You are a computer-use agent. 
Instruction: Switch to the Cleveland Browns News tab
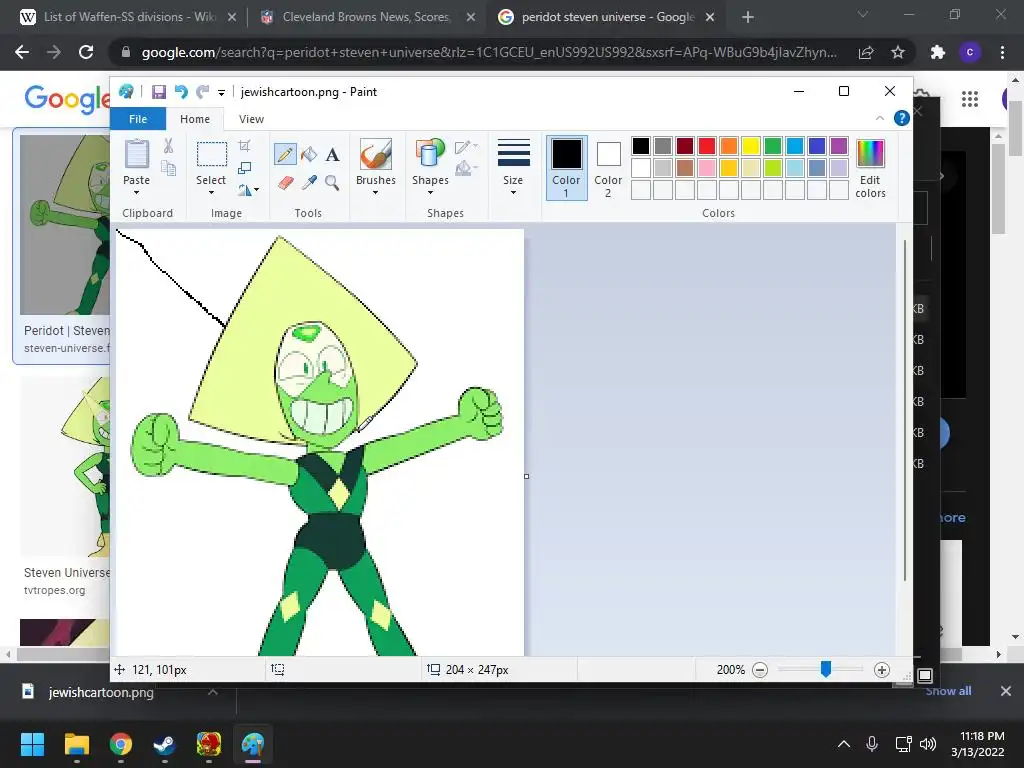coord(367,17)
